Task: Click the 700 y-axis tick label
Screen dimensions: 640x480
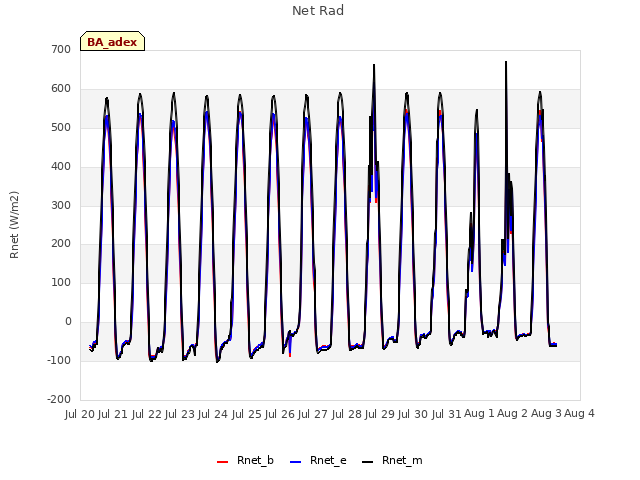Action: (x=61, y=49)
